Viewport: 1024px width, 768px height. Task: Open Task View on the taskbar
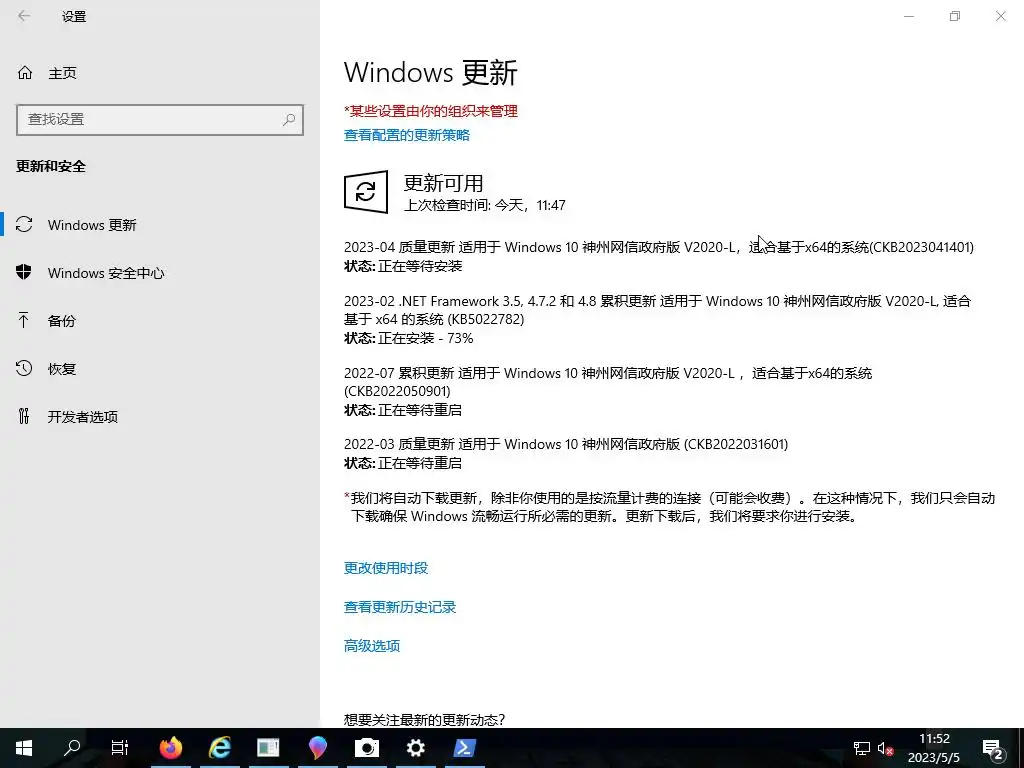click(x=120, y=748)
